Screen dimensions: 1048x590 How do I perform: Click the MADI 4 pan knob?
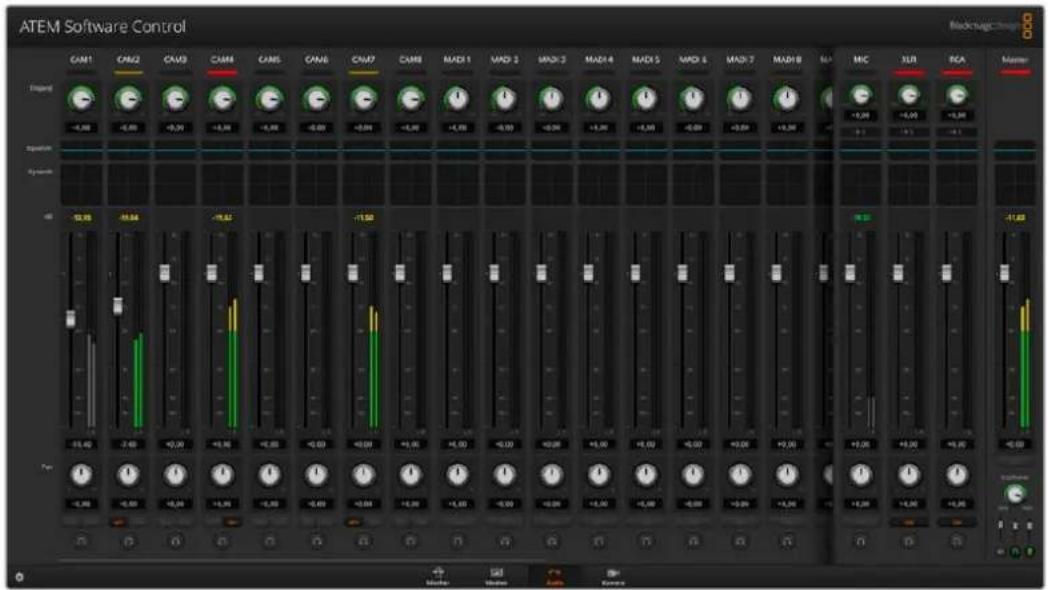(x=599, y=475)
